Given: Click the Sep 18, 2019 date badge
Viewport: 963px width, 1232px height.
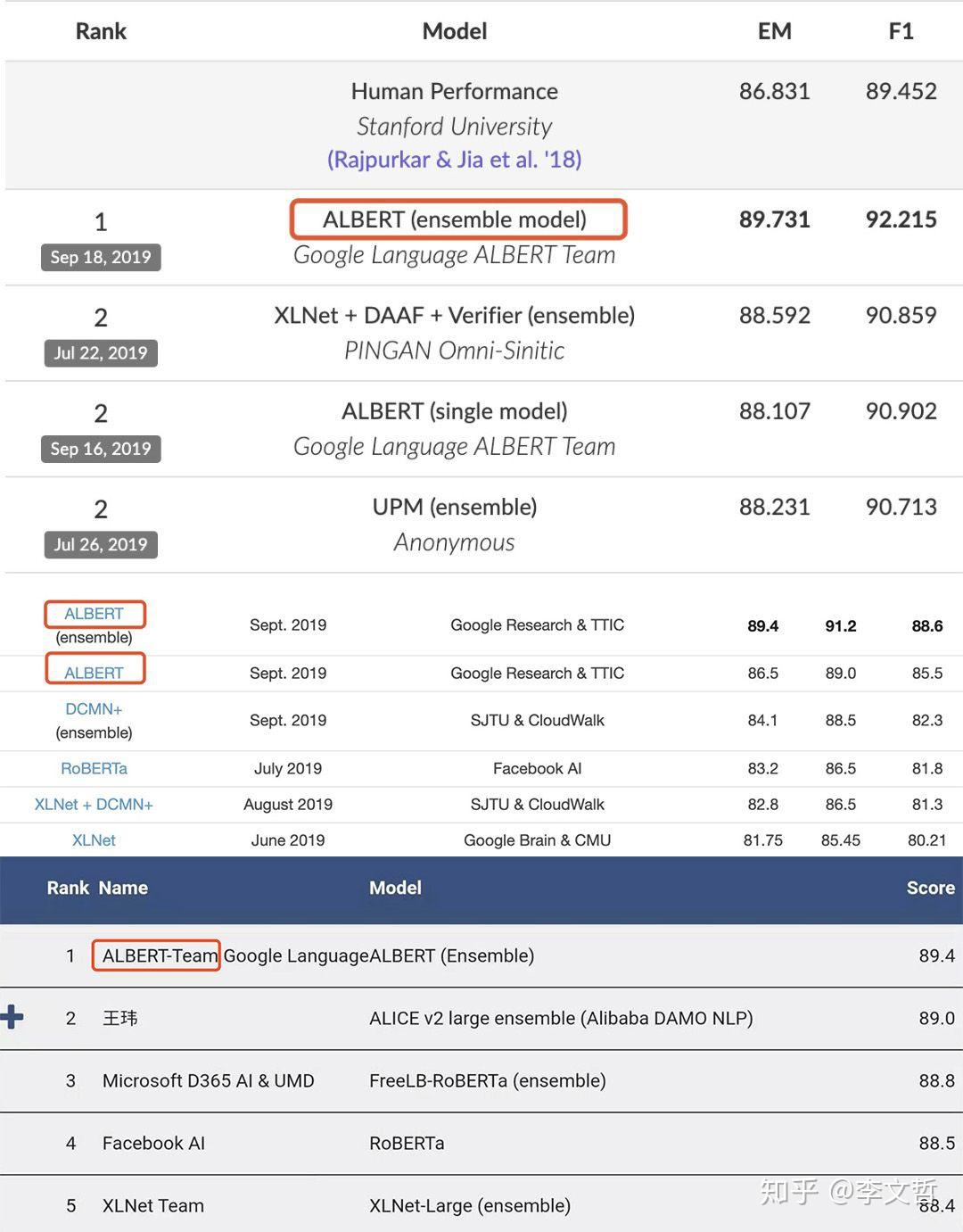Looking at the screenshot, I should [100, 258].
